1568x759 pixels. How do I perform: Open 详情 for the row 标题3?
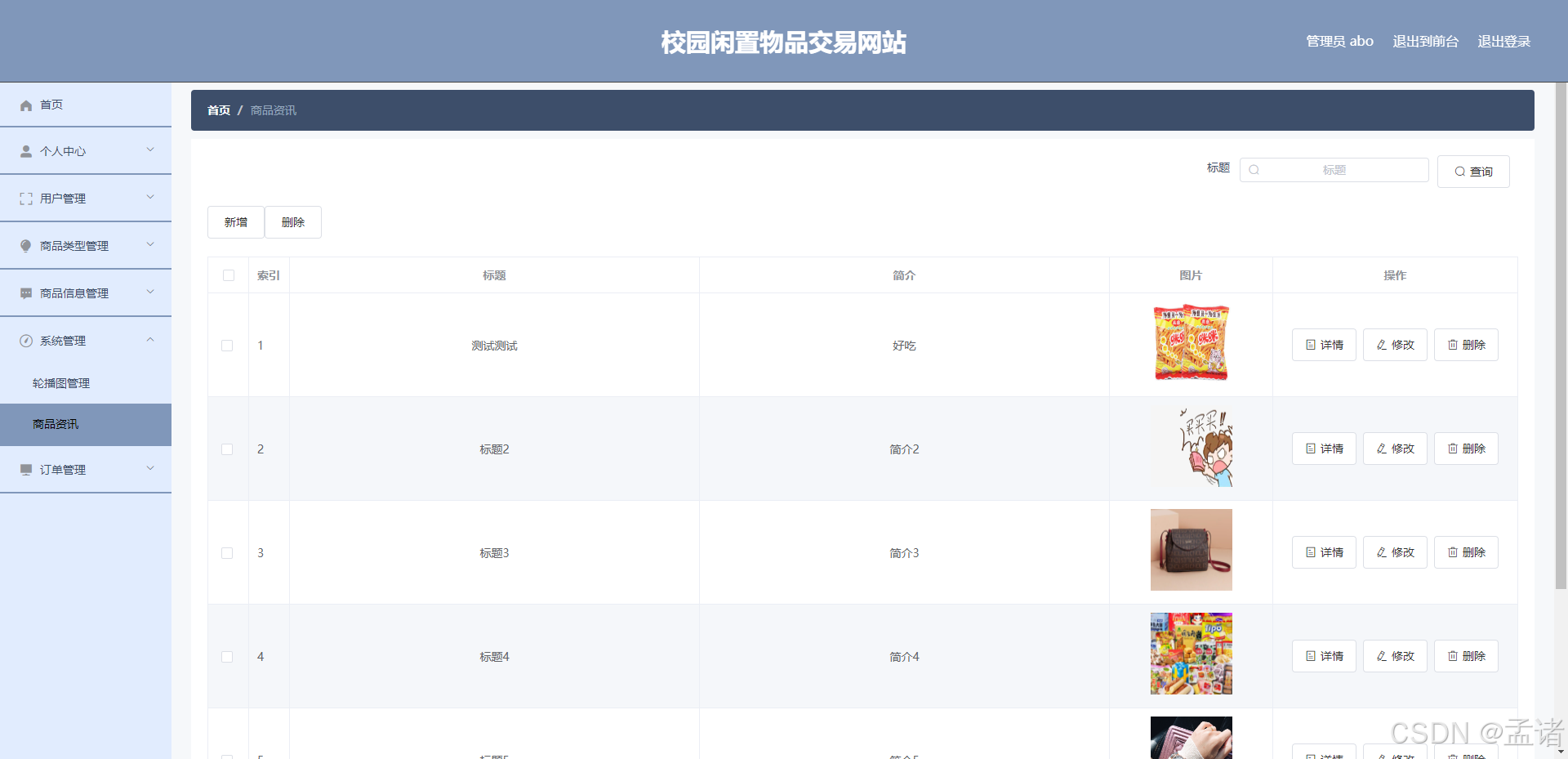click(x=1324, y=552)
